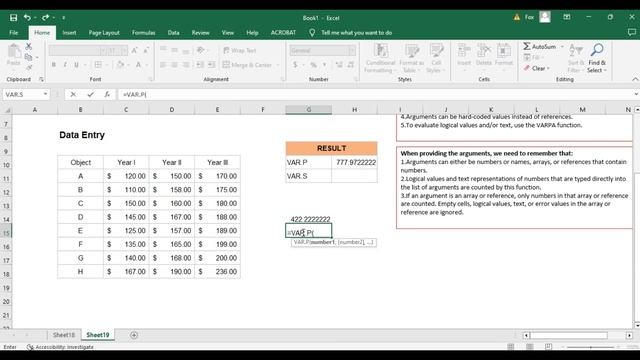Open Find & Select menu
The width and height of the screenshot is (640, 360).
(597, 58)
